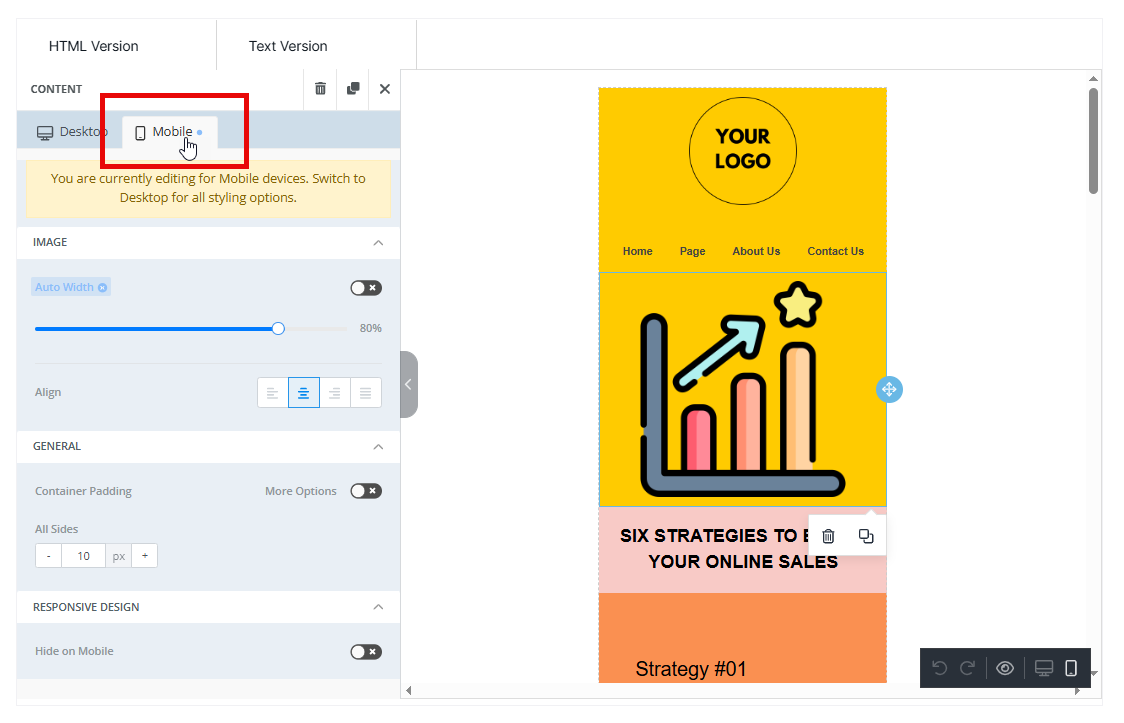
Task: Turn on Hide on Mobile
Action: (365, 652)
